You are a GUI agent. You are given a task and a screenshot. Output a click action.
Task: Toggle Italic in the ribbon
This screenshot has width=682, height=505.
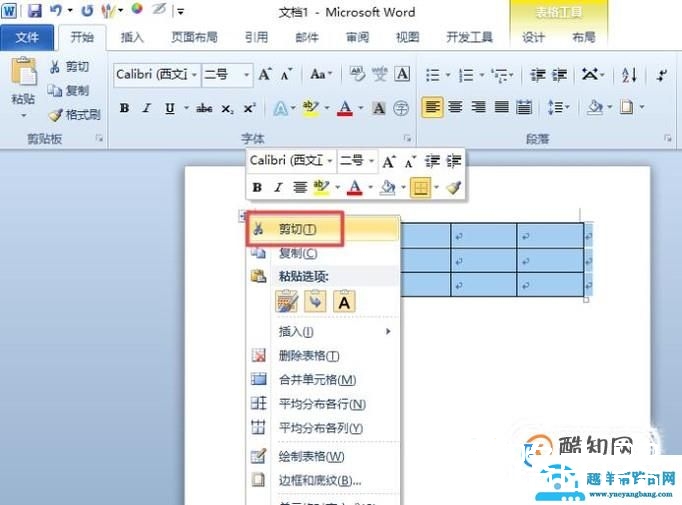(x=147, y=108)
